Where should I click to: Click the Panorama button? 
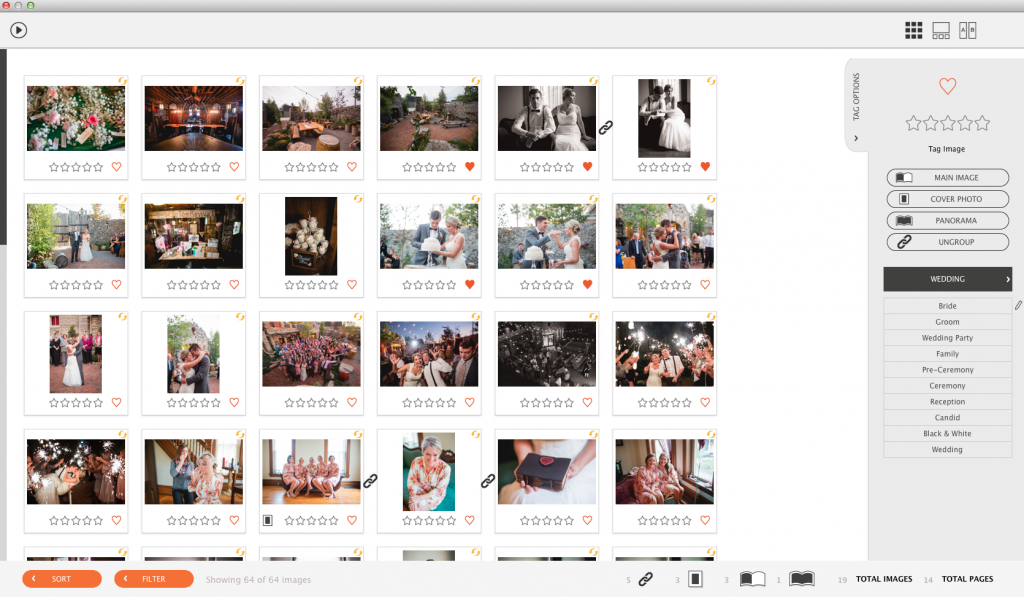tap(947, 221)
